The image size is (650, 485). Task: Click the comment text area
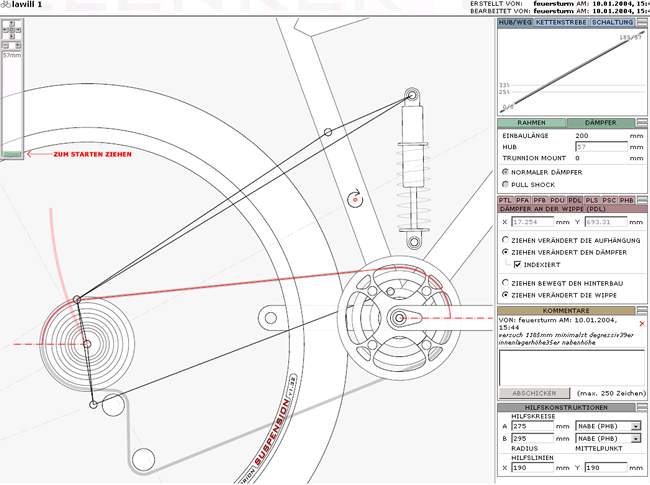(x=570, y=367)
